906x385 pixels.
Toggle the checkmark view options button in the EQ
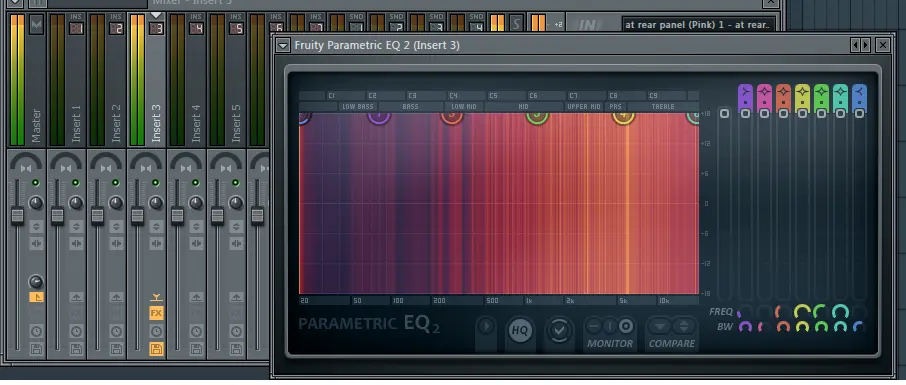[559, 331]
